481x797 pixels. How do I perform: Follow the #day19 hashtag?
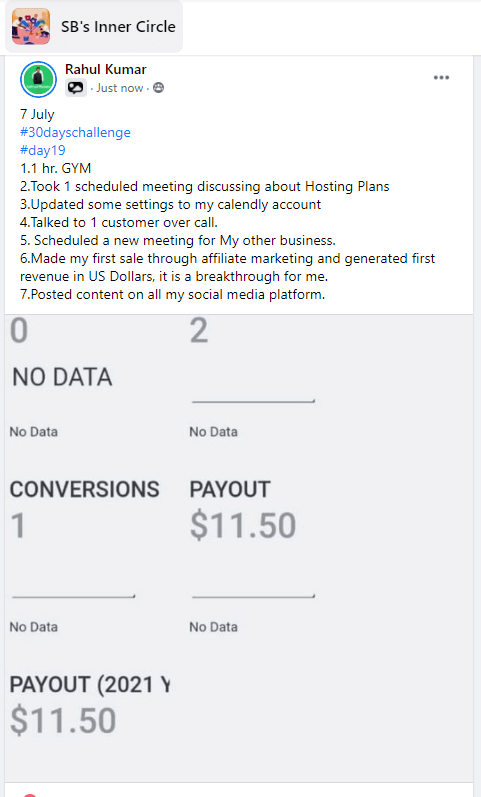pos(43,150)
